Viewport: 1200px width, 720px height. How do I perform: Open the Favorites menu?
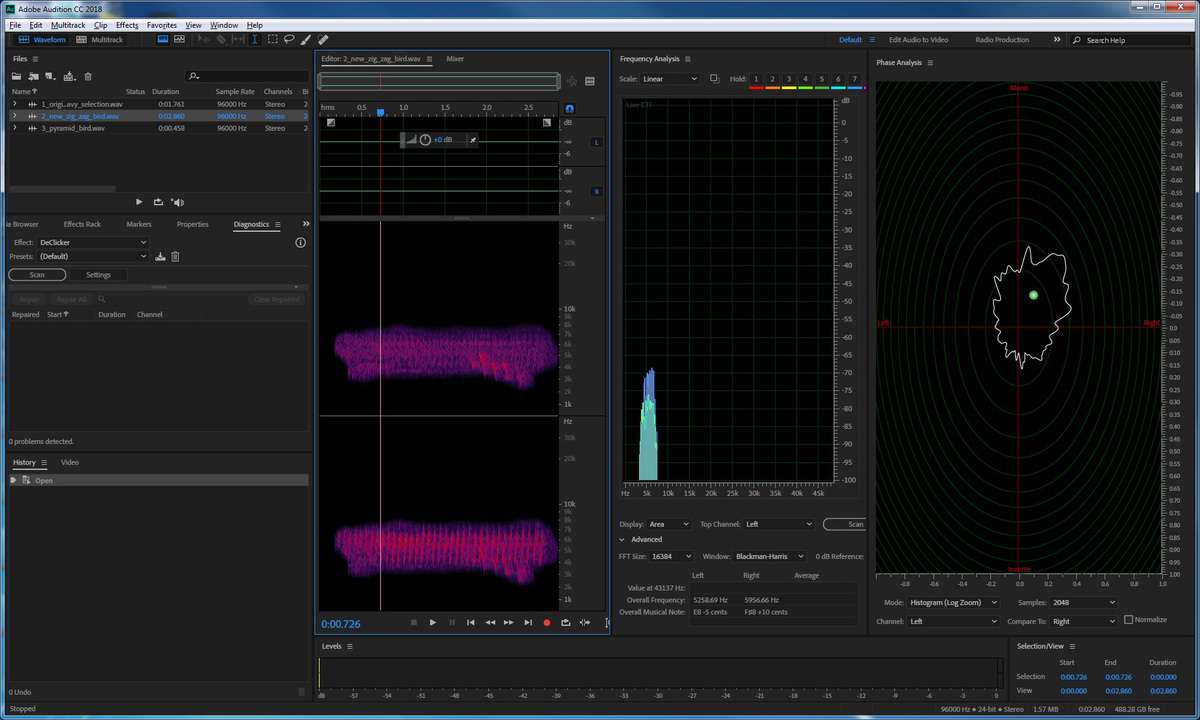161,25
